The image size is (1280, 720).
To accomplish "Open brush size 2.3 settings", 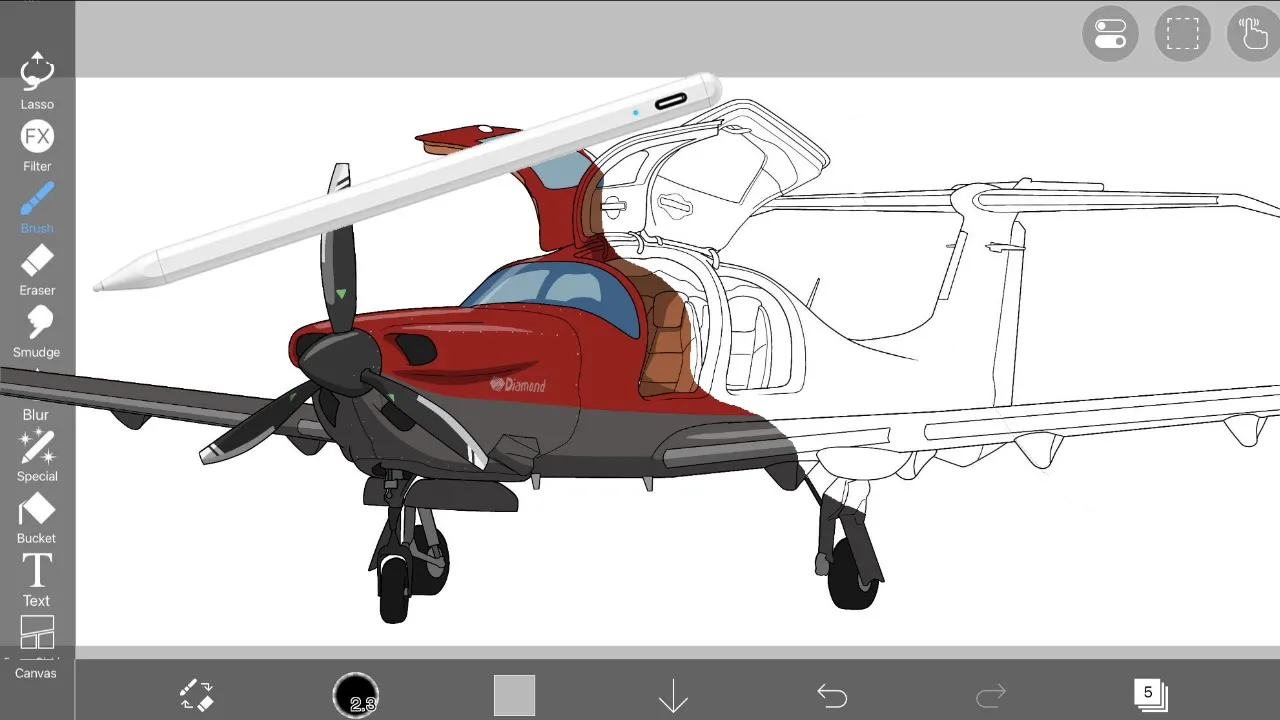I will coord(356,695).
